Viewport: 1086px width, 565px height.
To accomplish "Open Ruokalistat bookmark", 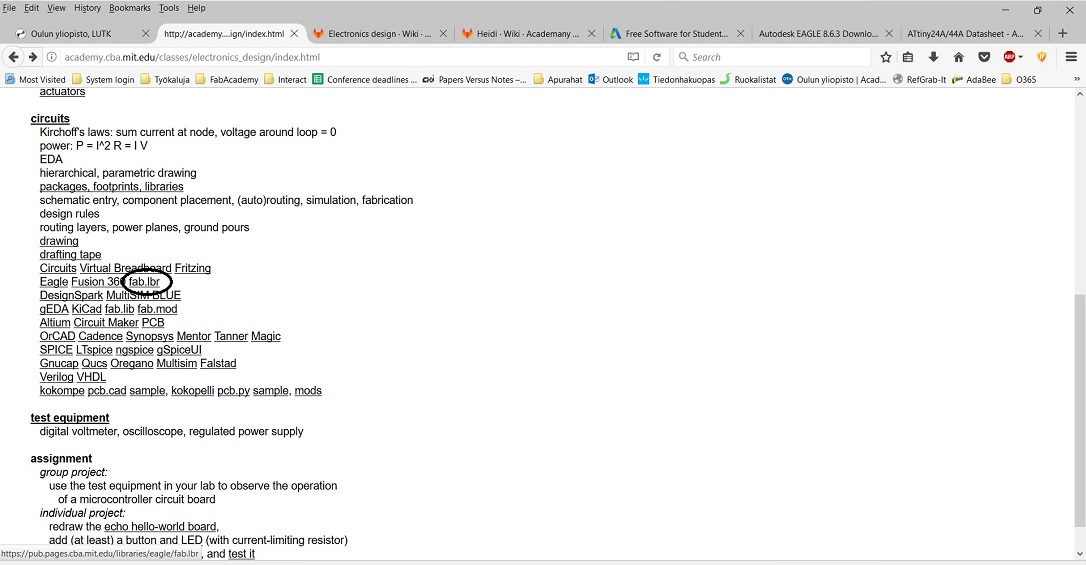I will [748, 80].
